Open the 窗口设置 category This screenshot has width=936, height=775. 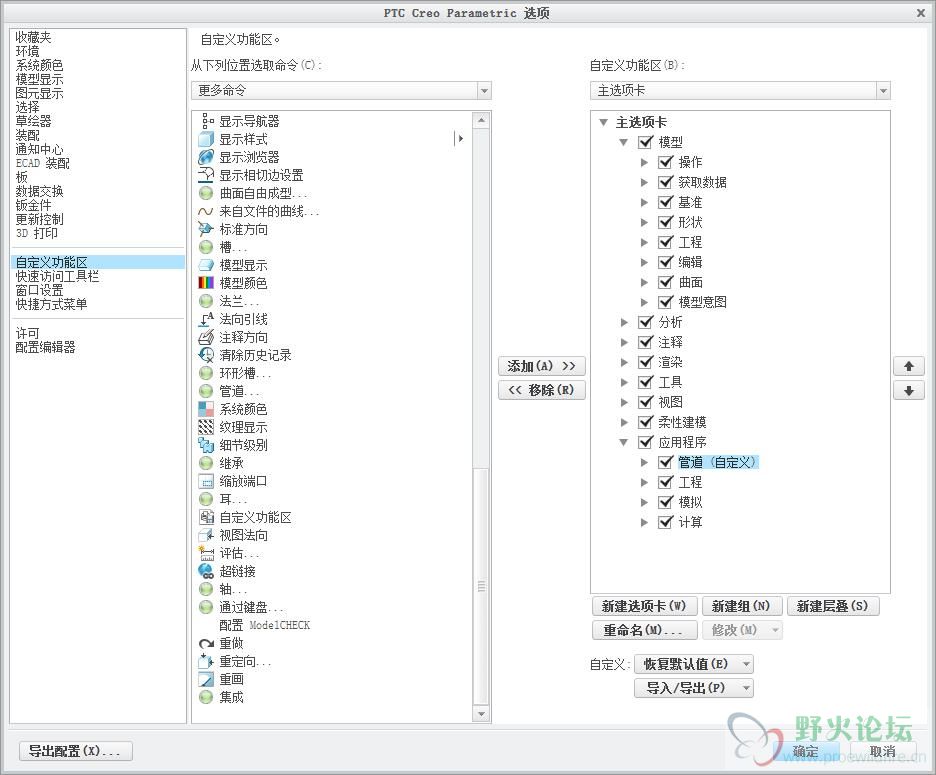[x=39, y=290]
